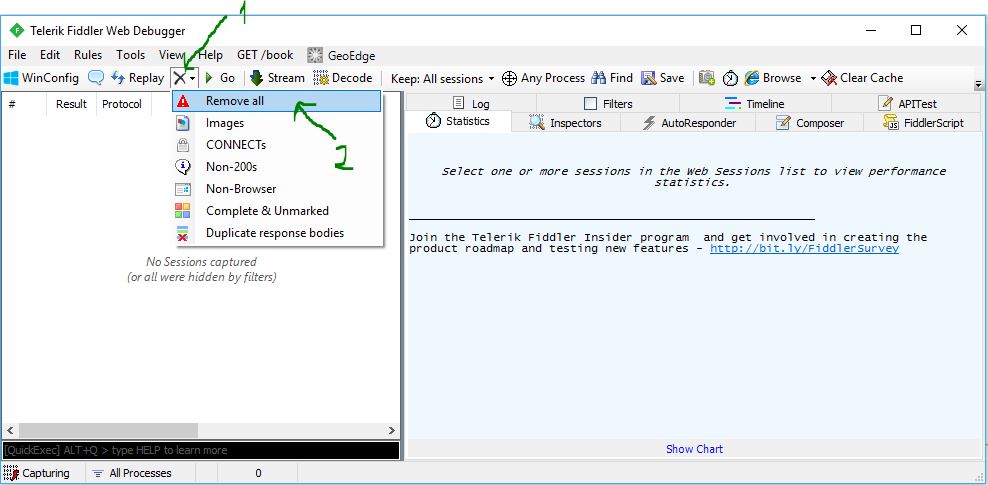Choose Duplicate response bodies entry
Screen dimensions: 988x485
277,233
